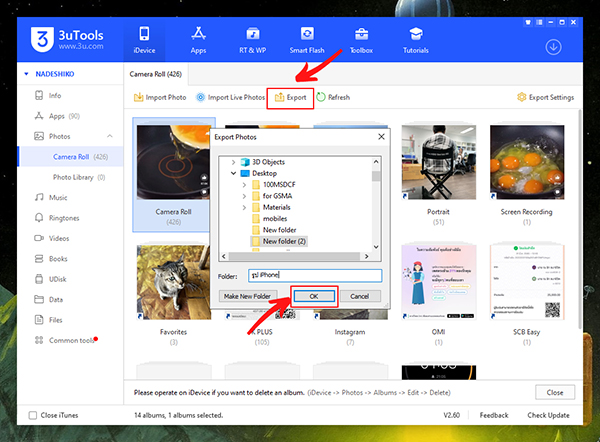This screenshot has height=442, width=600.
Task: Select the Instagram album label
Action: [350, 332]
